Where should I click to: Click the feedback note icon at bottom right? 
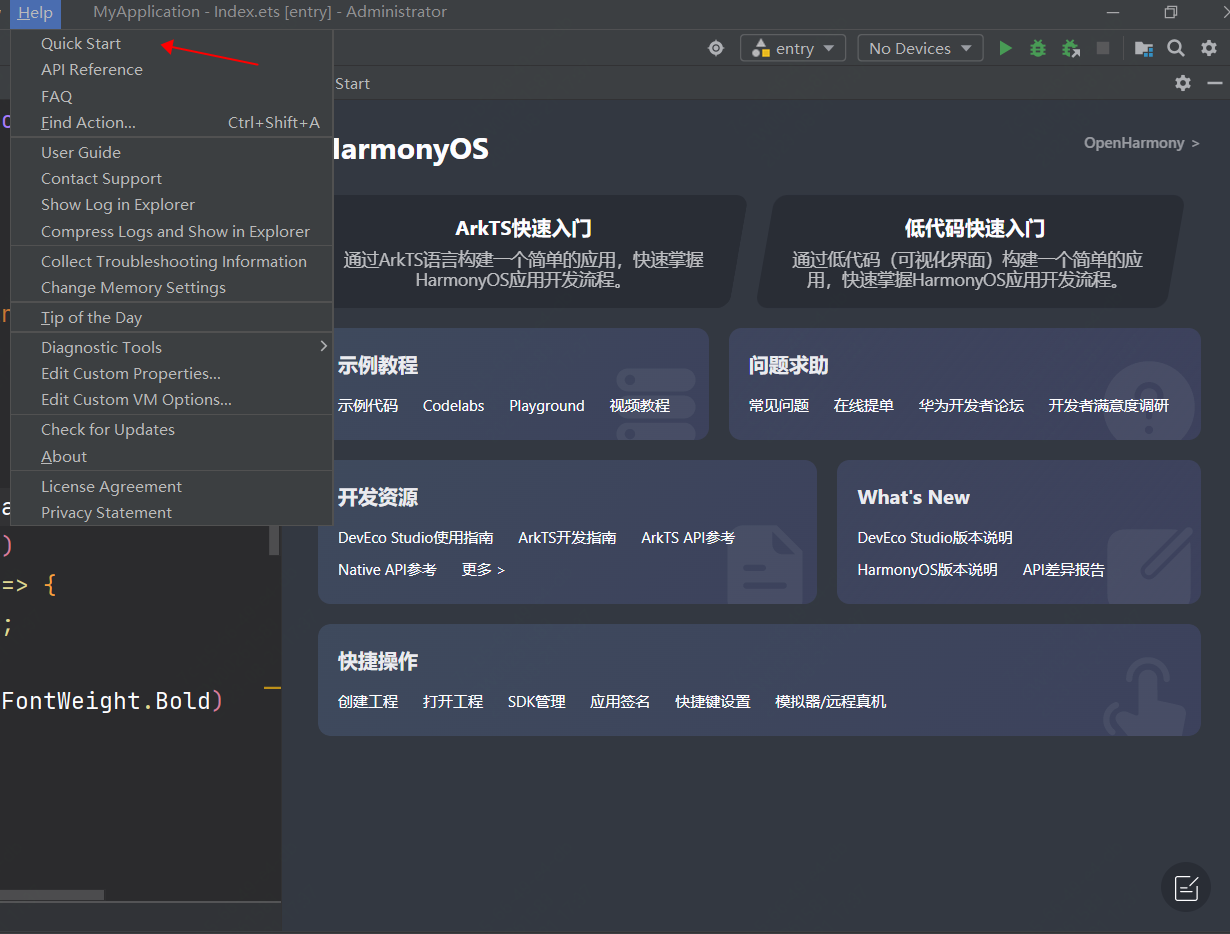pyautogui.click(x=1186, y=887)
